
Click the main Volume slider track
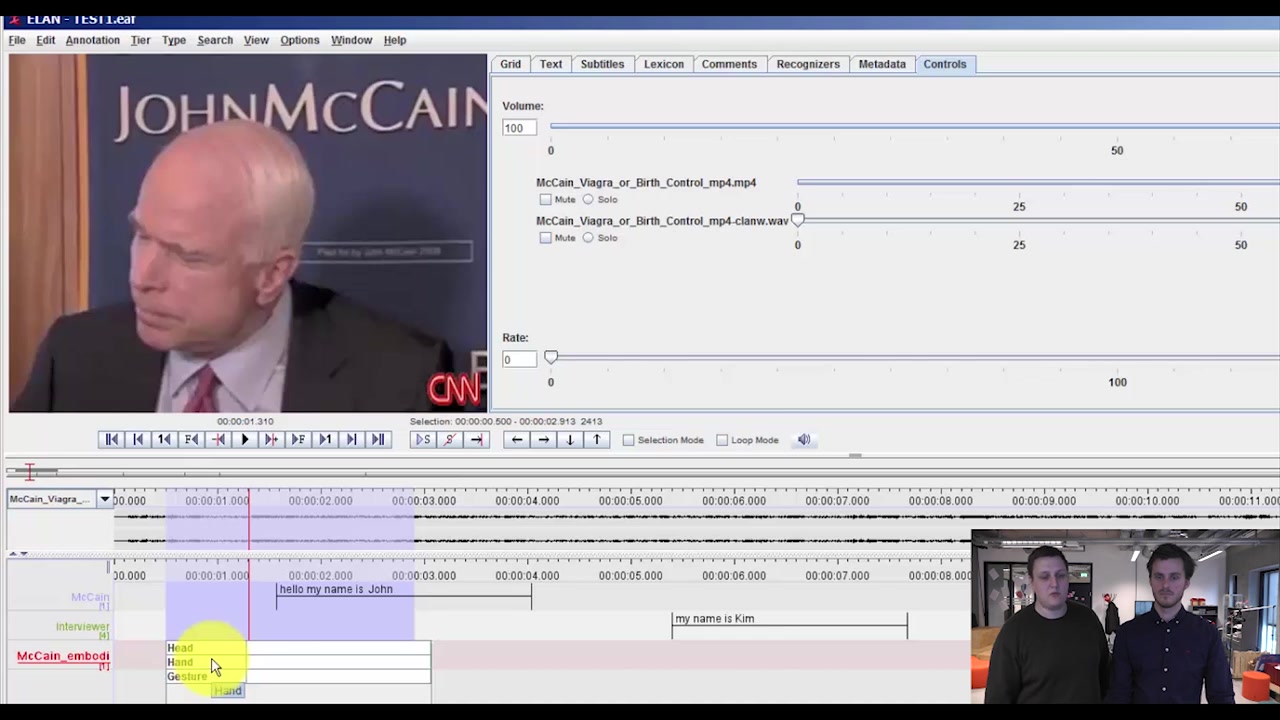pyautogui.click(x=914, y=126)
